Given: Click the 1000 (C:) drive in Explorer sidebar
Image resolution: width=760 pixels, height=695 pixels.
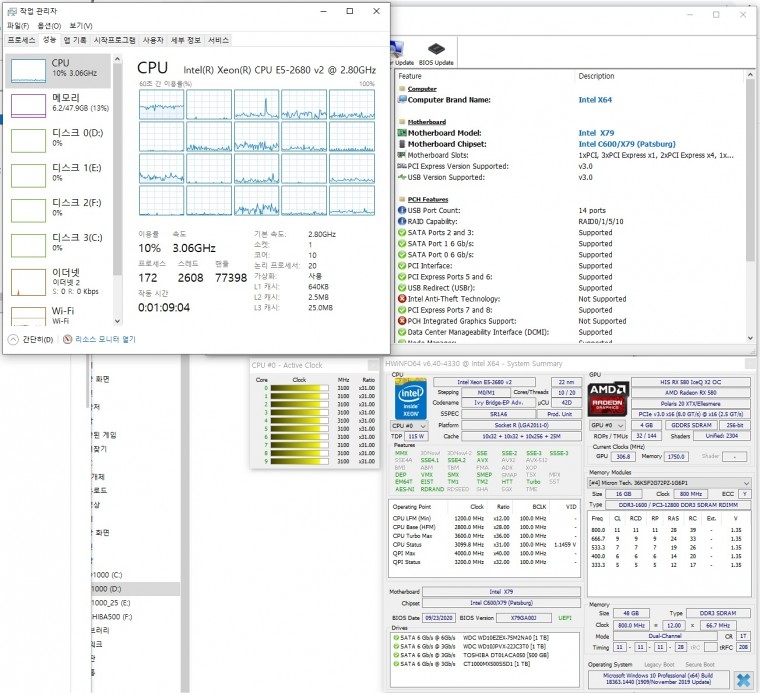Looking at the screenshot, I should (x=107, y=575).
